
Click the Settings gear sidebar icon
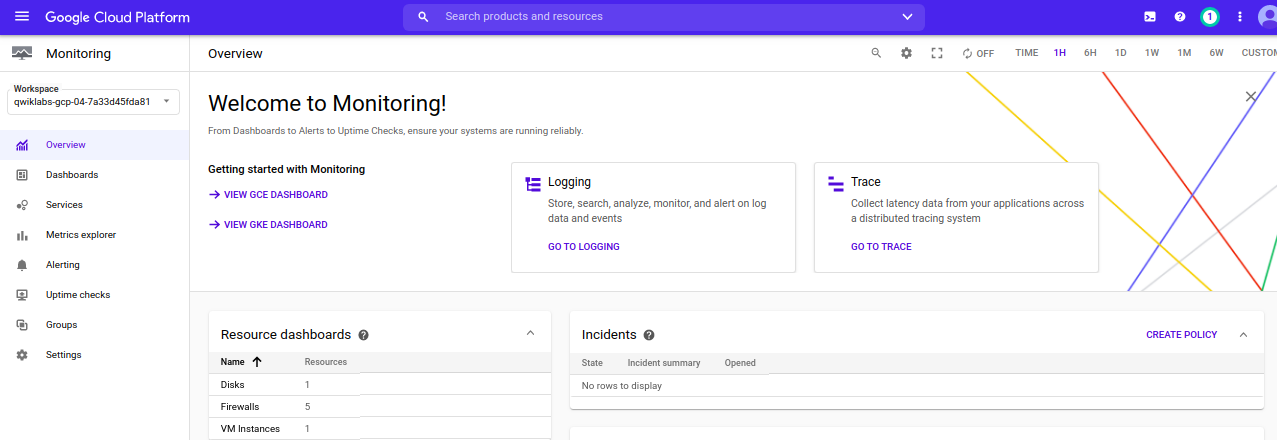coord(22,355)
